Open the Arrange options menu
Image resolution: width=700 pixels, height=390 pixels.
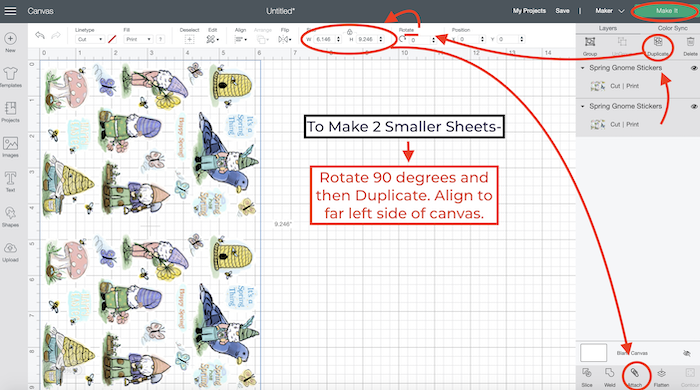262,39
